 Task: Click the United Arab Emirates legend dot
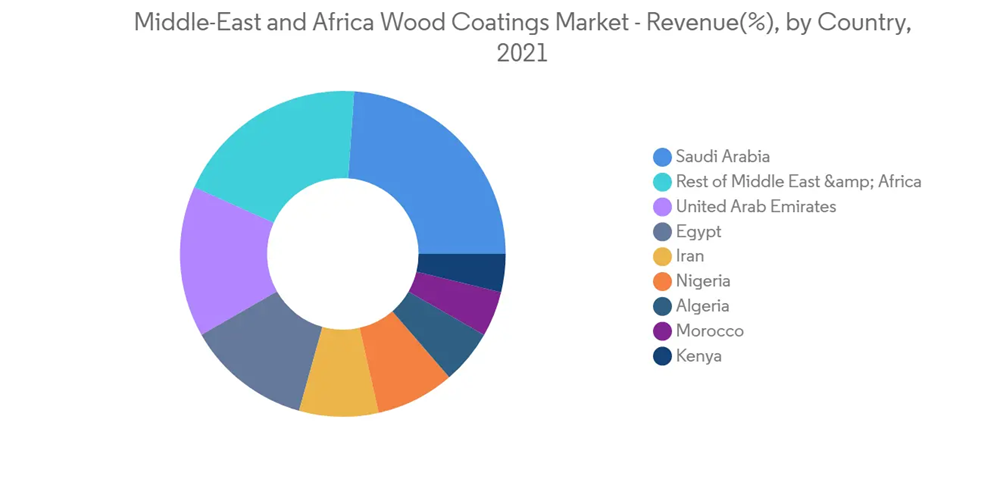(x=662, y=207)
